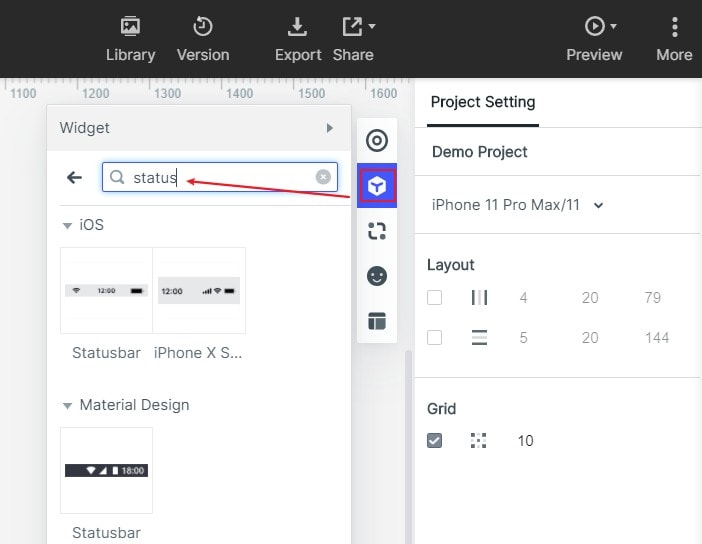Image resolution: width=702 pixels, height=544 pixels.
Task: Click the dotted grid icon
Action: (x=479, y=441)
